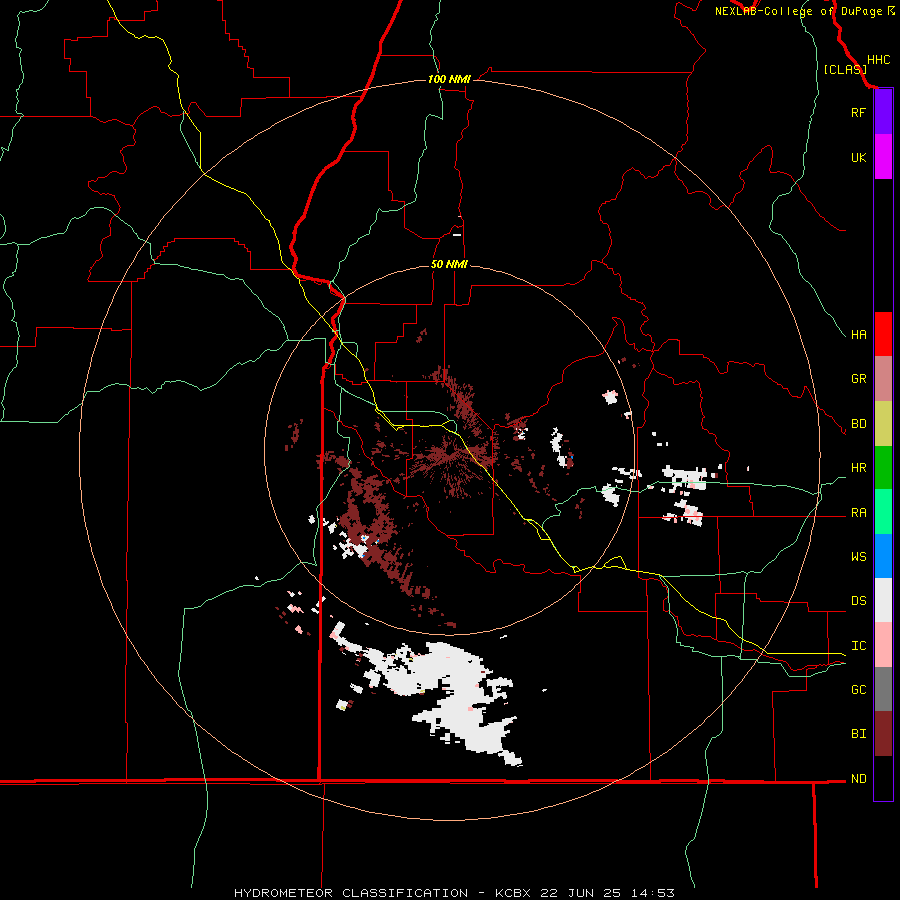
Task: Click the RF legend label
Action: [x=858, y=112]
